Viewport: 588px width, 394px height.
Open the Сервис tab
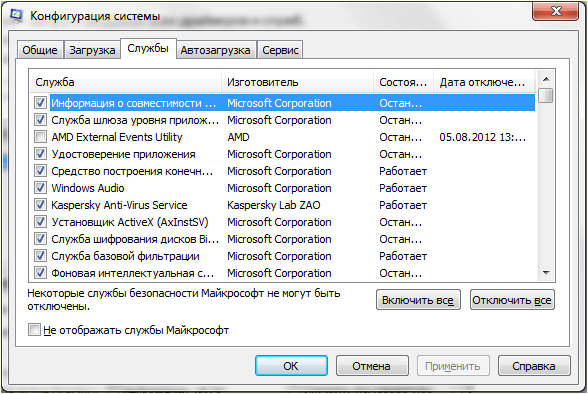point(280,50)
